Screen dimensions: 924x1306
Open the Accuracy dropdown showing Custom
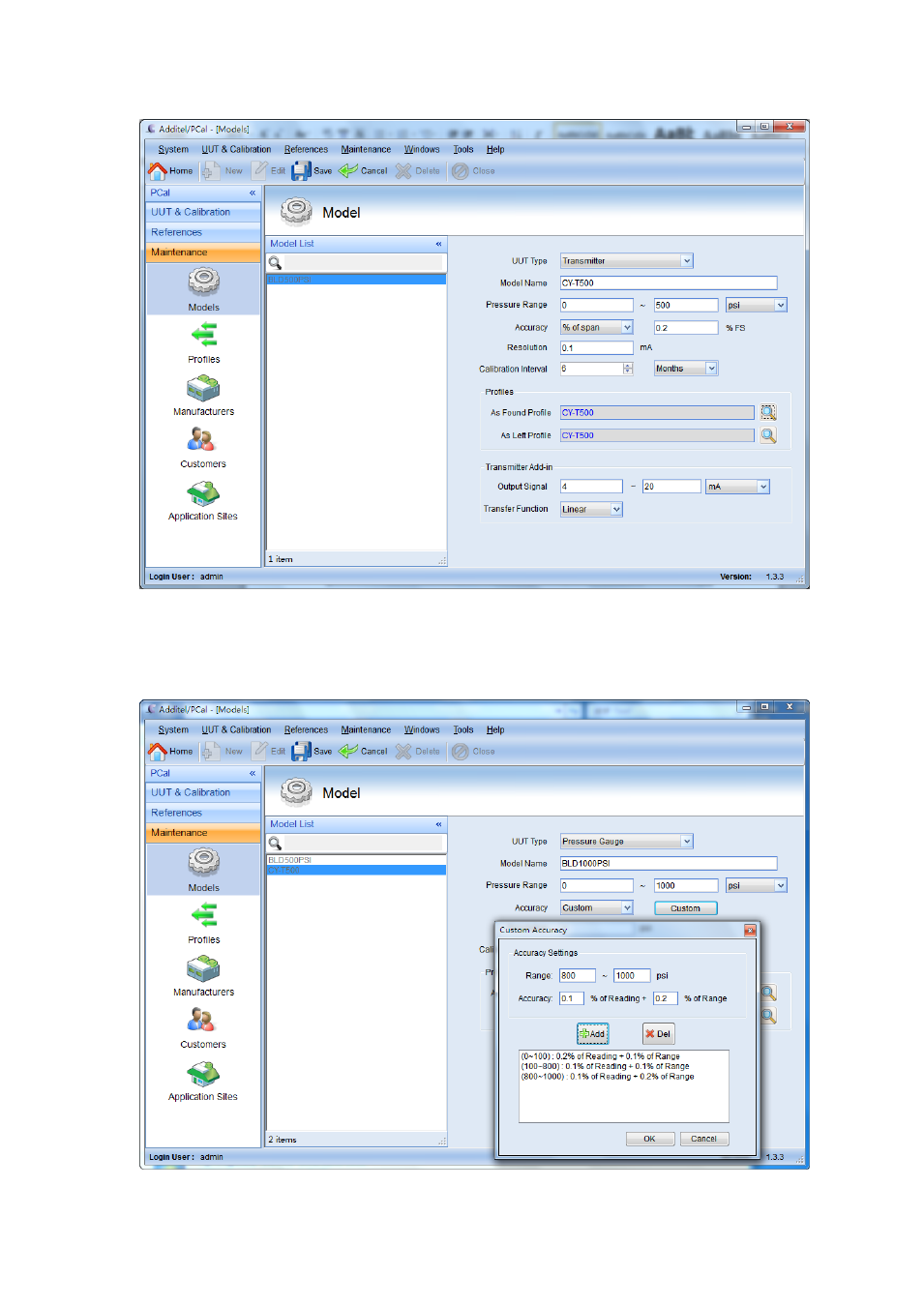click(x=627, y=907)
